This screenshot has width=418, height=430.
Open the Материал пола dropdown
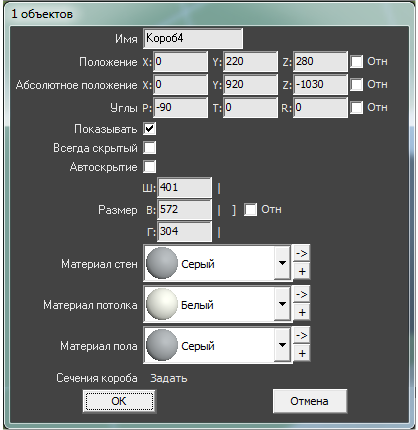(282, 345)
